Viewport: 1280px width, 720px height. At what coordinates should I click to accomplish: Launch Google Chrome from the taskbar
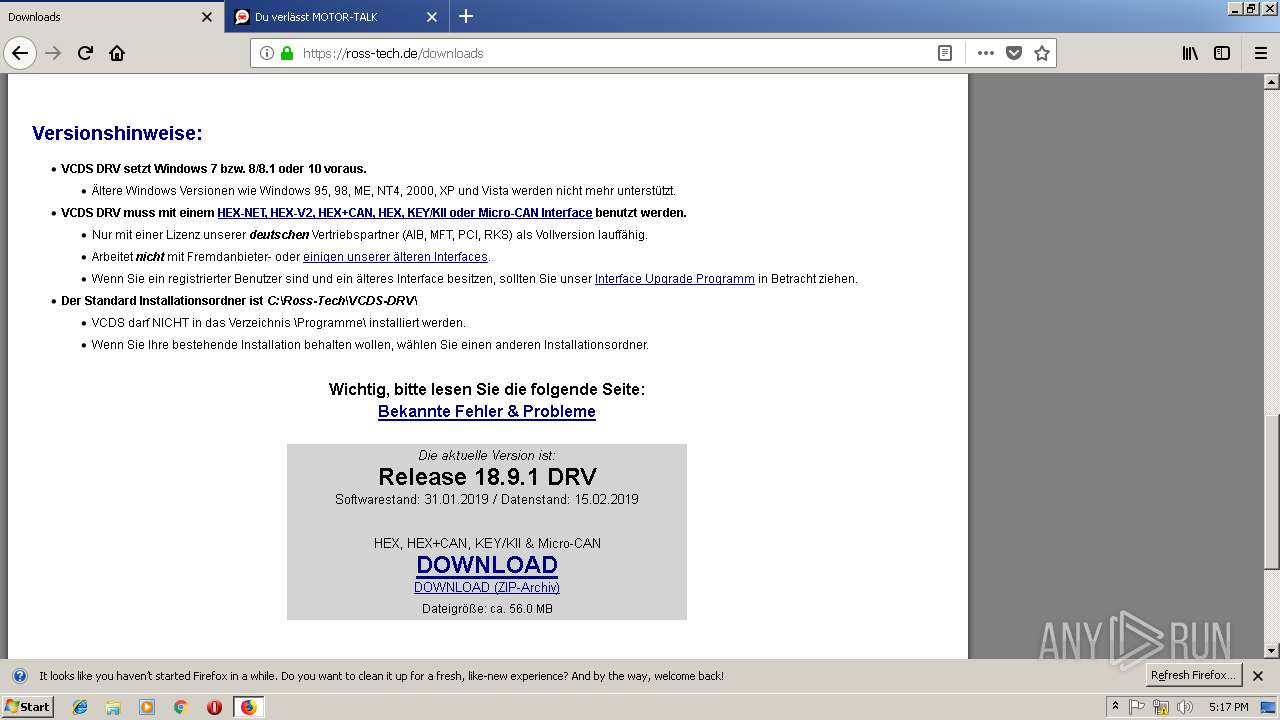pos(181,707)
